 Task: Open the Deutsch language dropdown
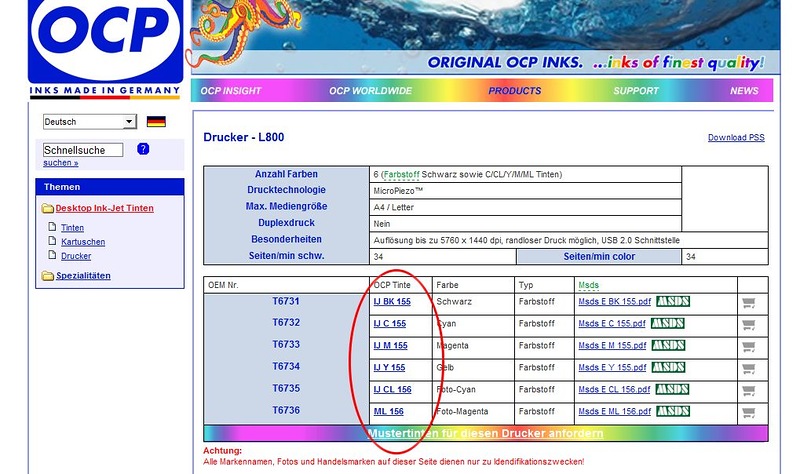pyautogui.click(x=90, y=121)
